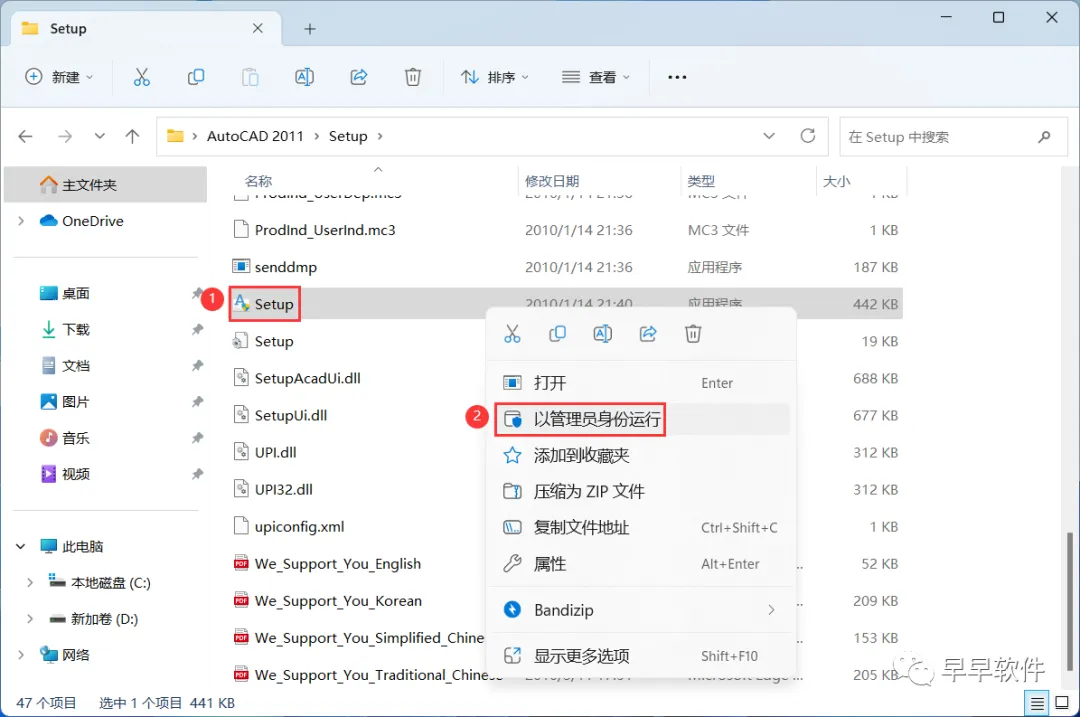Screen dimensions: 1080x717
Task: Choose 打开 in the context menu
Action: [x=641, y=383]
